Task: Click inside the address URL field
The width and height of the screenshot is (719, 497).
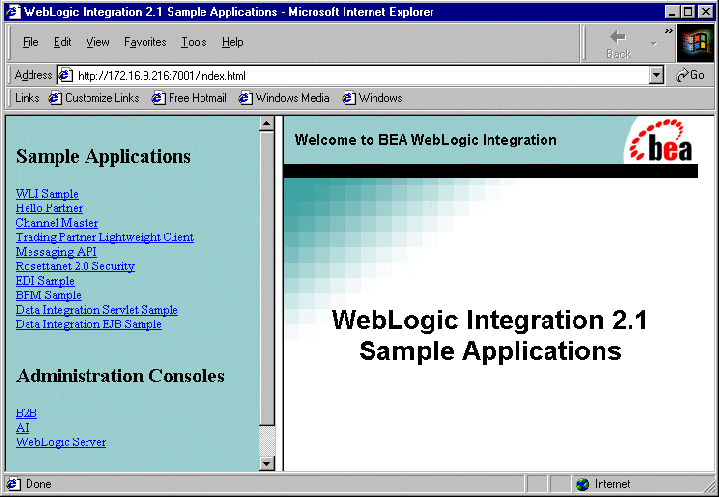Action: (x=362, y=75)
